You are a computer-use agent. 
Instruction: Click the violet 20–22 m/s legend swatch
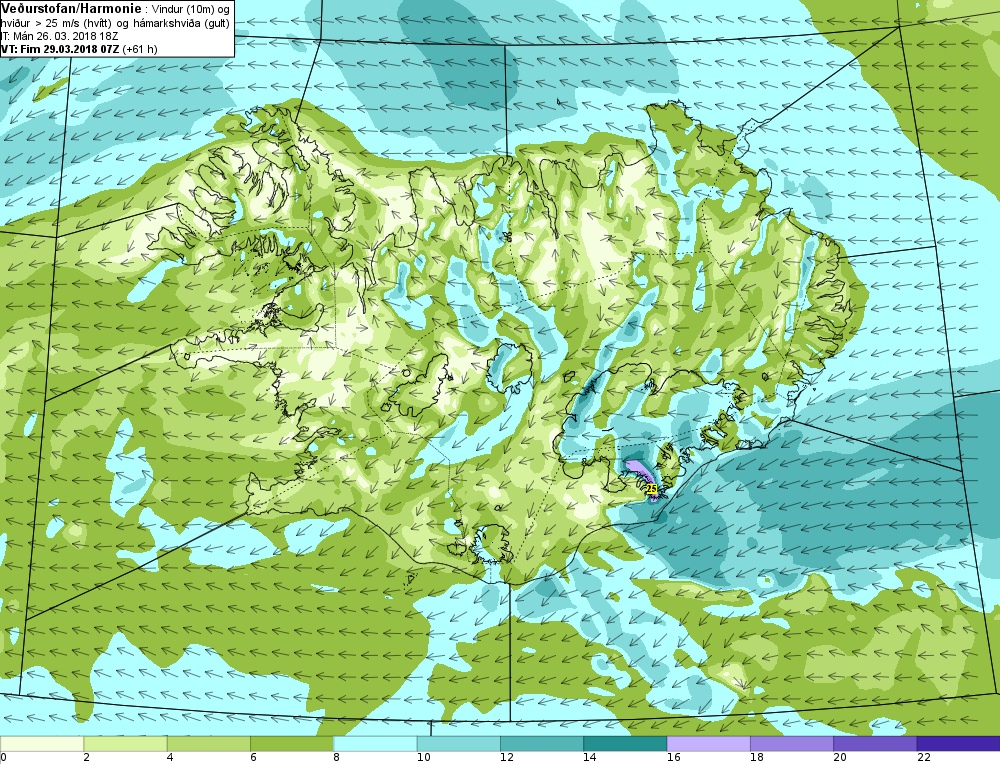pyautogui.click(x=875, y=744)
